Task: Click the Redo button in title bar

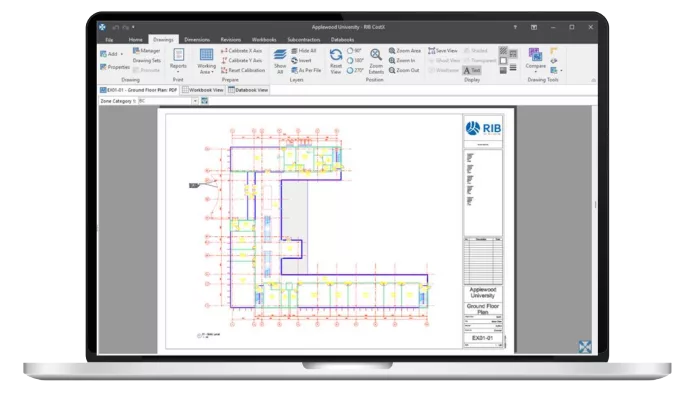Action: (x=125, y=27)
